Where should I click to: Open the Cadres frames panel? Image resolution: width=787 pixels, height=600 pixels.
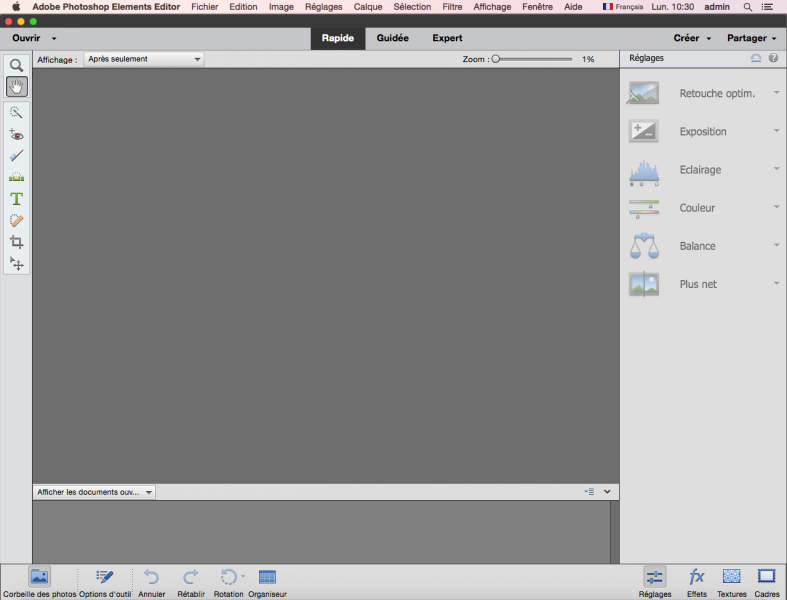point(766,582)
